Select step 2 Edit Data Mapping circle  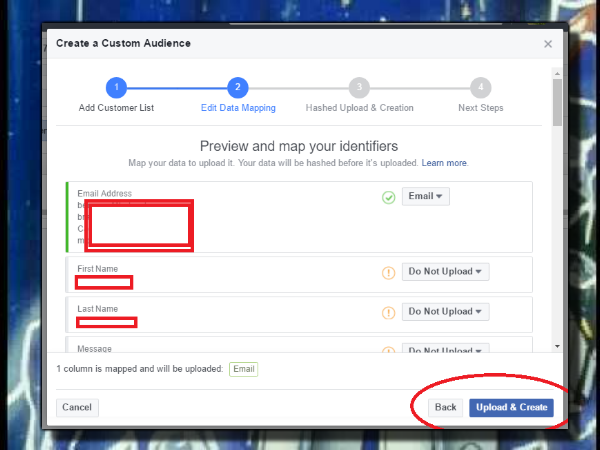pyautogui.click(x=238, y=88)
